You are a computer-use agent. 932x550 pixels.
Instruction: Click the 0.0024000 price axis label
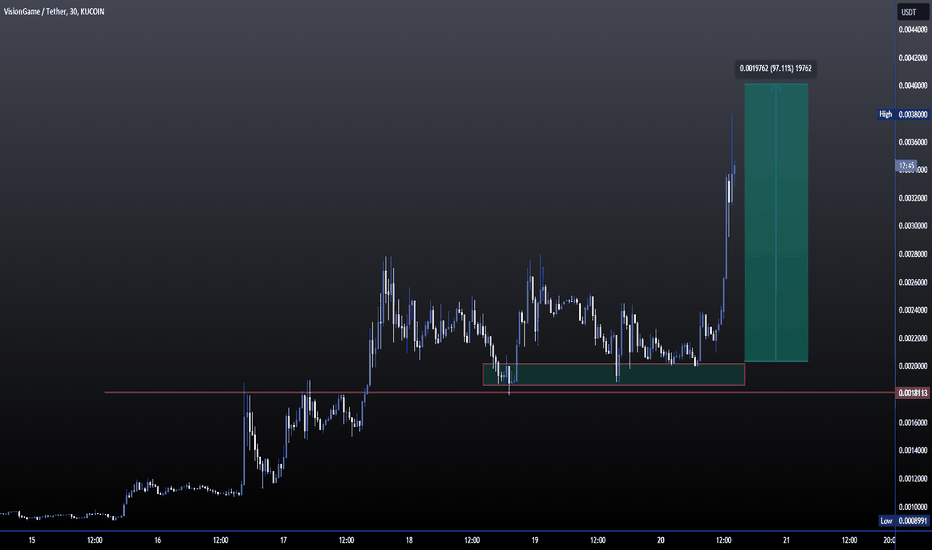tap(912, 310)
